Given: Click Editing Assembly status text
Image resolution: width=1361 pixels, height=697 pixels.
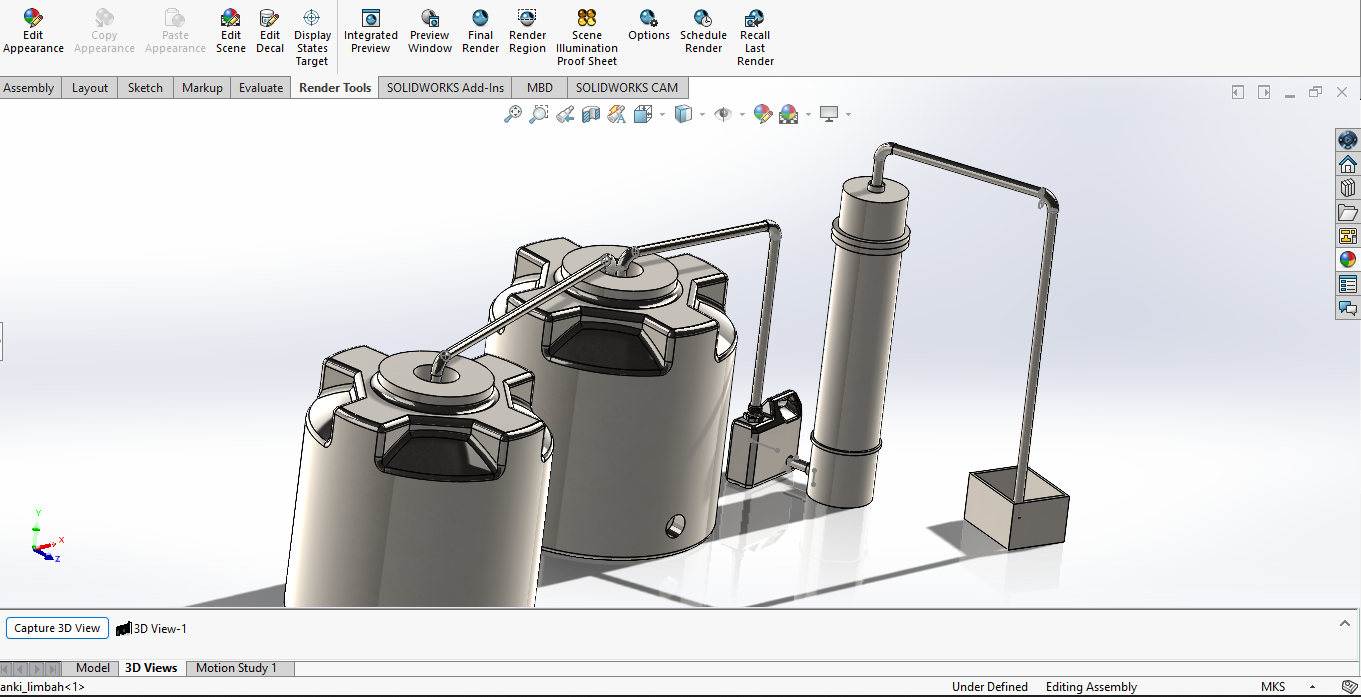Looking at the screenshot, I should click(x=1091, y=687).
